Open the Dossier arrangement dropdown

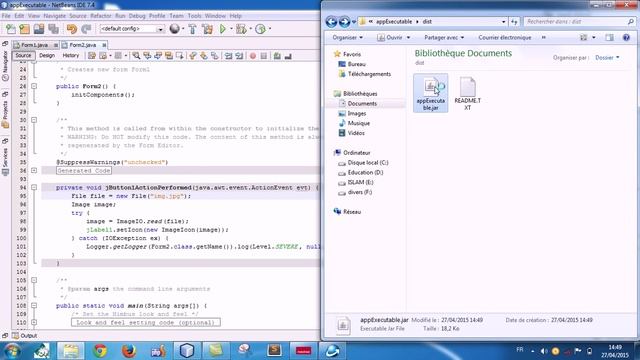point(607,58)
